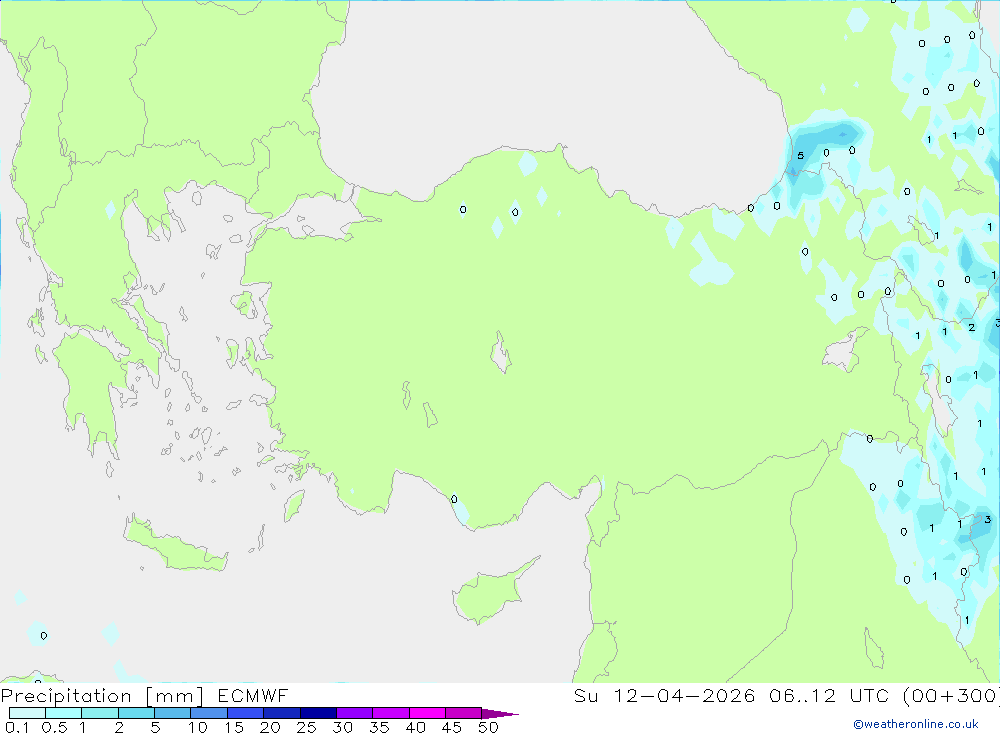Click legend scale label "0.1"
The height and width of the screenshot is (733, 1000).
click(17, 727)
